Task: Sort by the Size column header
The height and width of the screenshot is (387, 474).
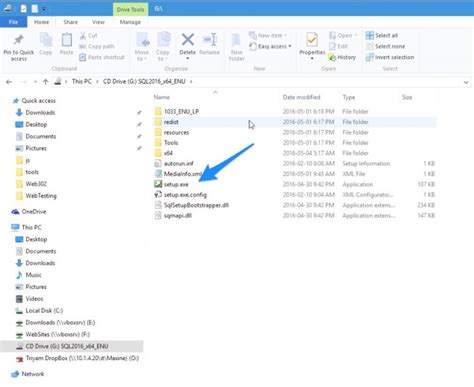Action: [407, 97]
